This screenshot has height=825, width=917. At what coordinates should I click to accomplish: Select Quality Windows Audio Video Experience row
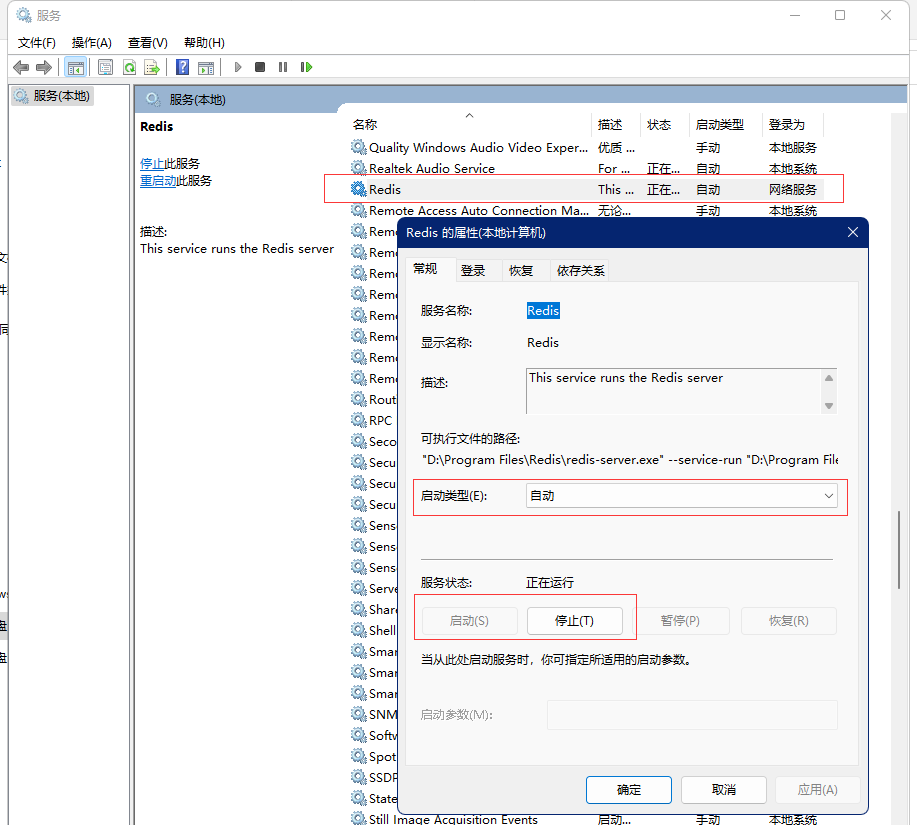tap(587, 147)
